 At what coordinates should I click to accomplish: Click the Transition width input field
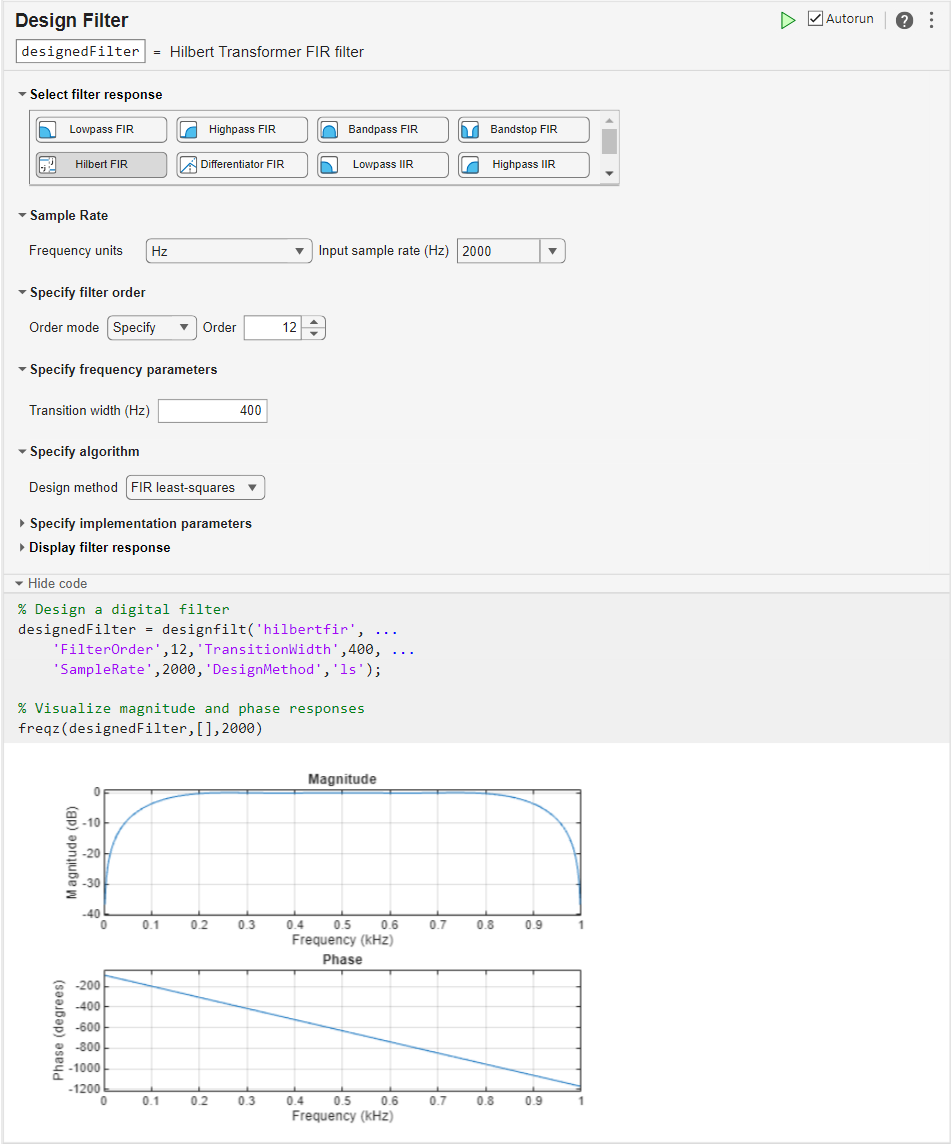[x=212, y=410]
